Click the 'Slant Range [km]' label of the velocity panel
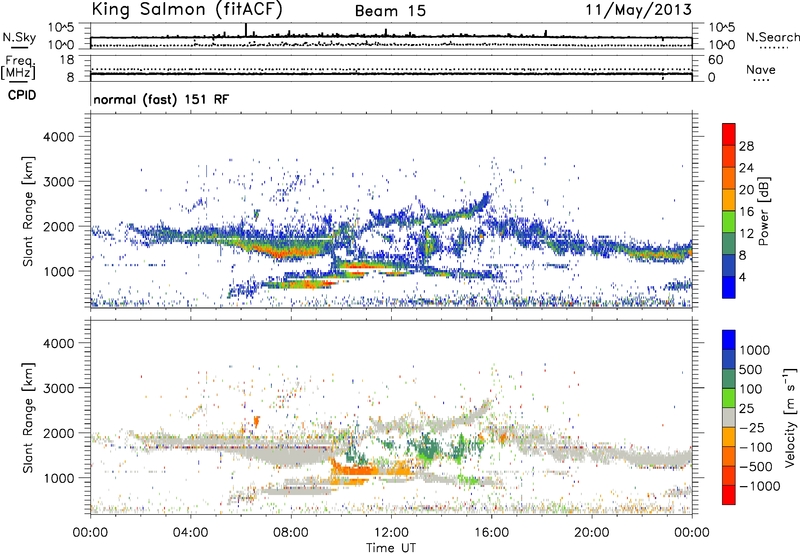Screen dimensions: 800x554 [x=28, y=418]
